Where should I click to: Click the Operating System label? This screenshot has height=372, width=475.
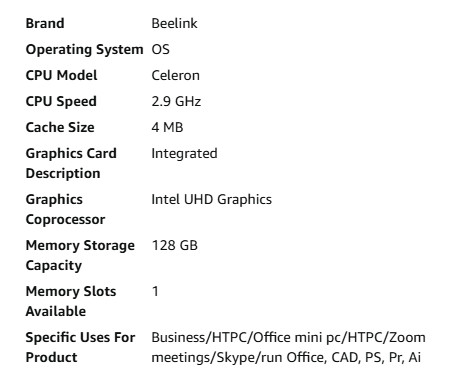[84, 50]
